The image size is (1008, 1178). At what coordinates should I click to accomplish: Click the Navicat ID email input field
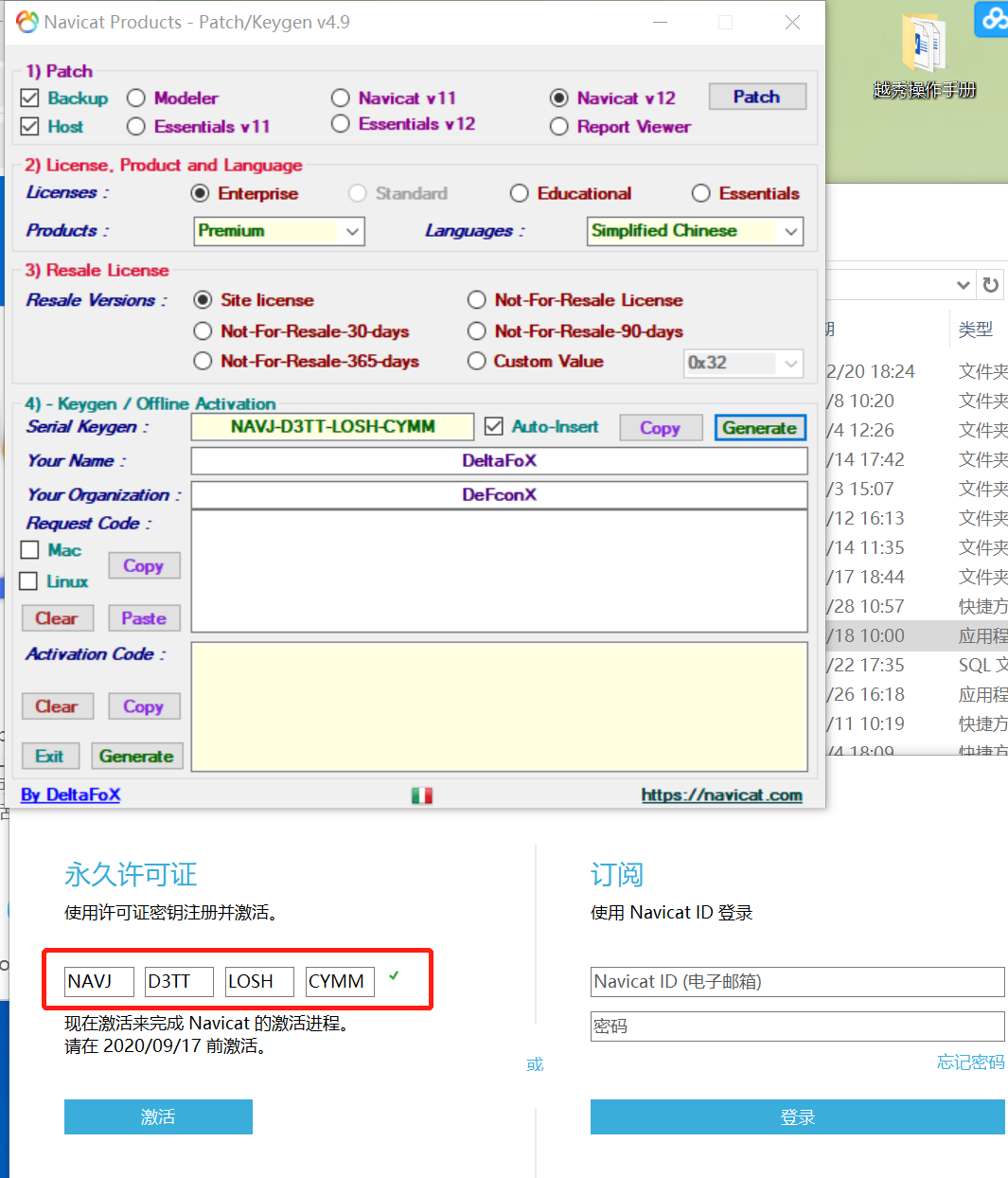[x=797, y=982]
